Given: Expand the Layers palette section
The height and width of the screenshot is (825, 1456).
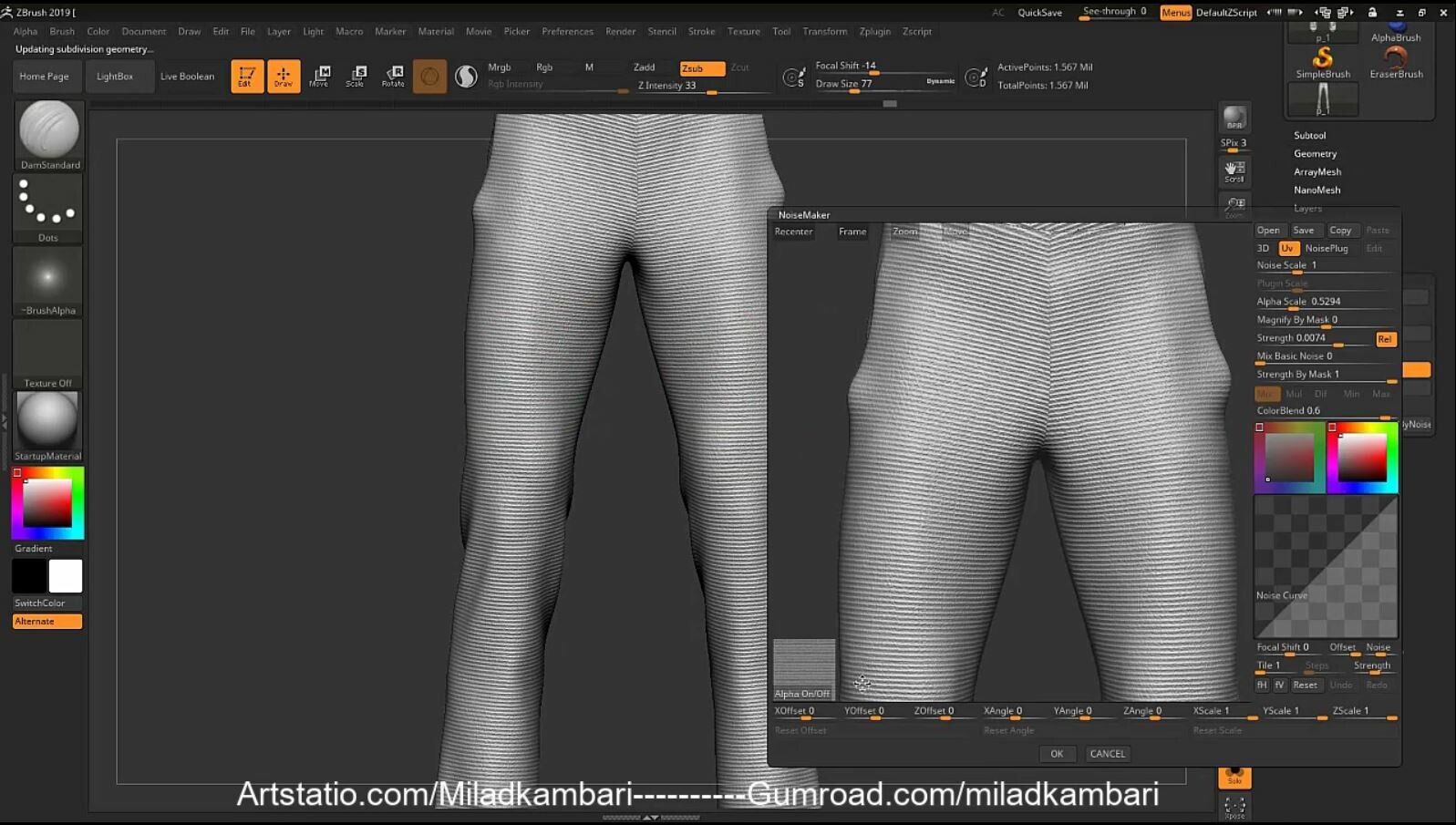Looking at the screenshot, I should coord(1307,208).
